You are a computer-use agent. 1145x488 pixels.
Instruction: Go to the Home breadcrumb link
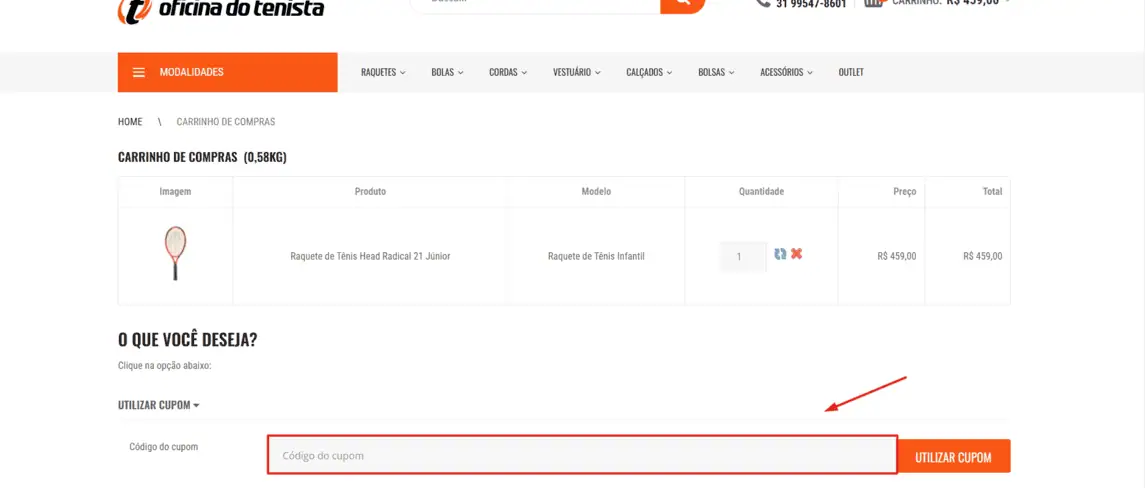130,122
